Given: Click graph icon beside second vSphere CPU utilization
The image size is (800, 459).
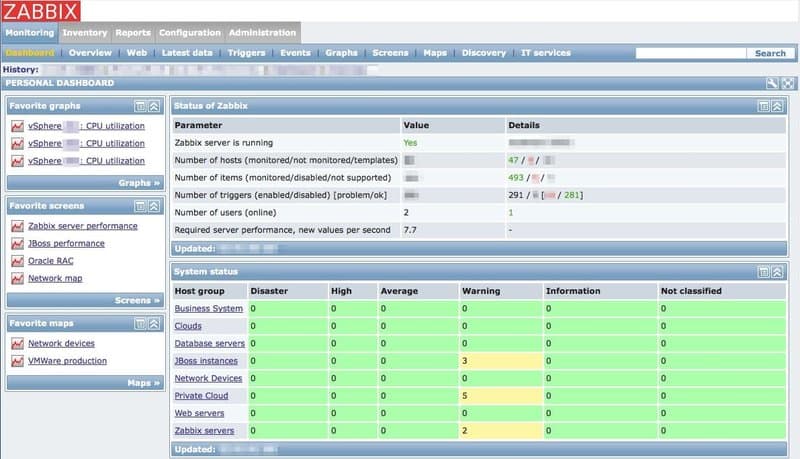Looking at the screenshot, I should coord(17,144).
